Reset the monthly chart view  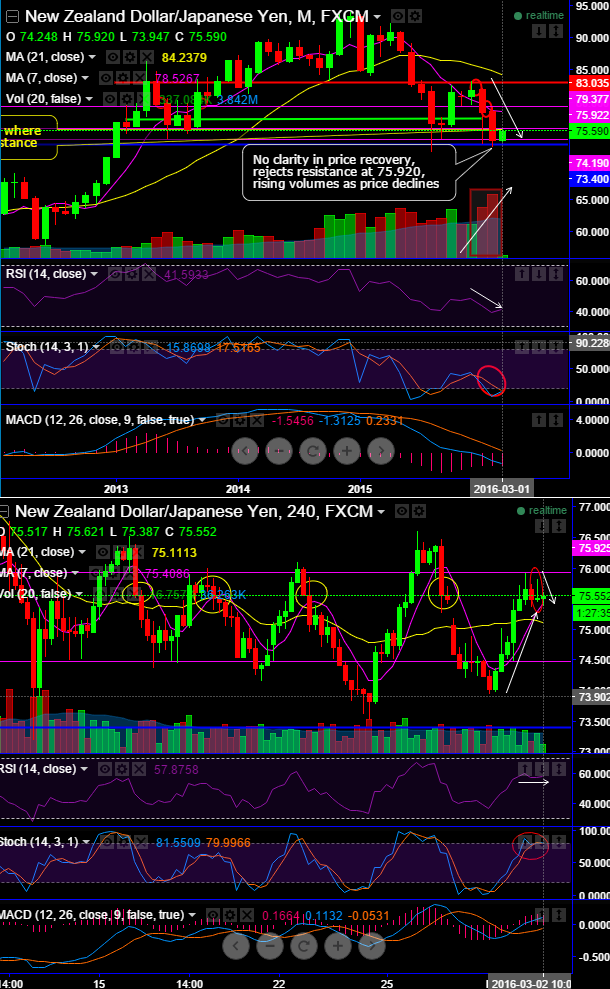pyautogui.click(x=312, y=451)
